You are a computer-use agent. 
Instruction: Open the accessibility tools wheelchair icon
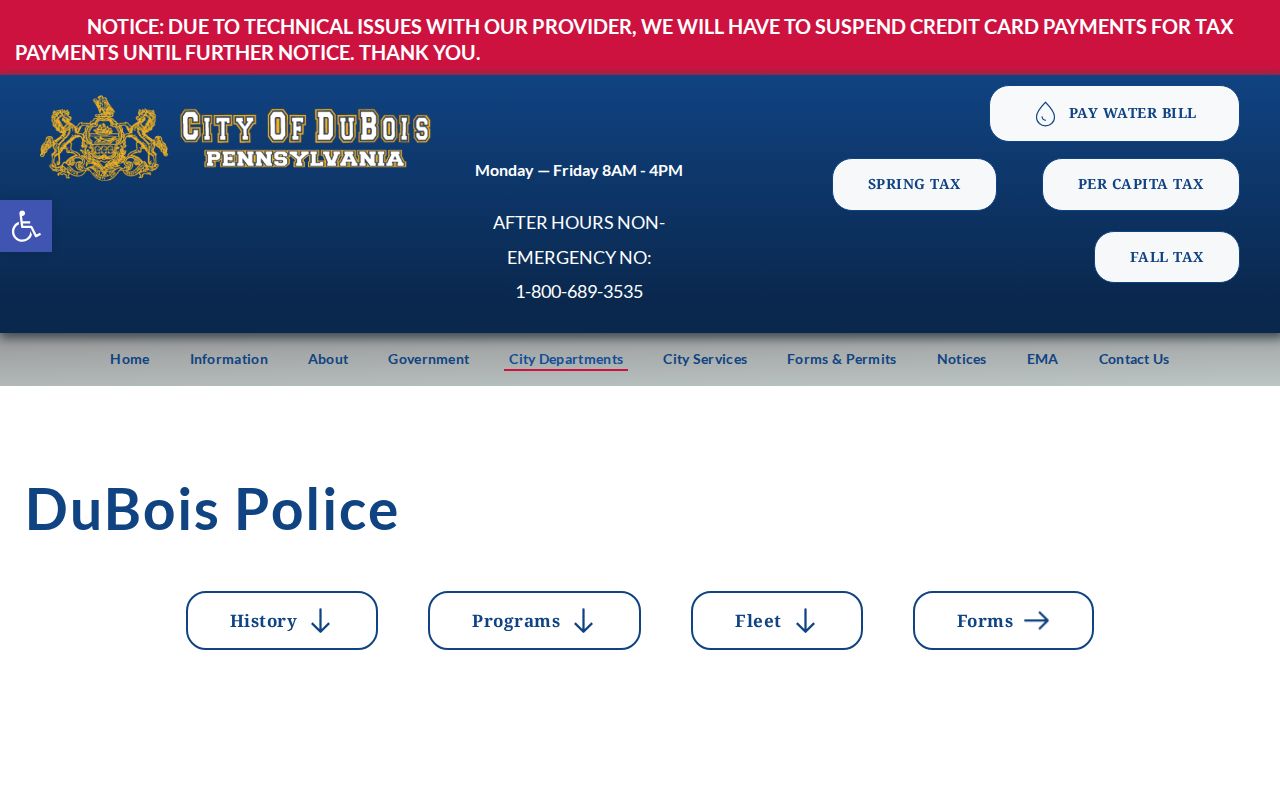[26, 226]
